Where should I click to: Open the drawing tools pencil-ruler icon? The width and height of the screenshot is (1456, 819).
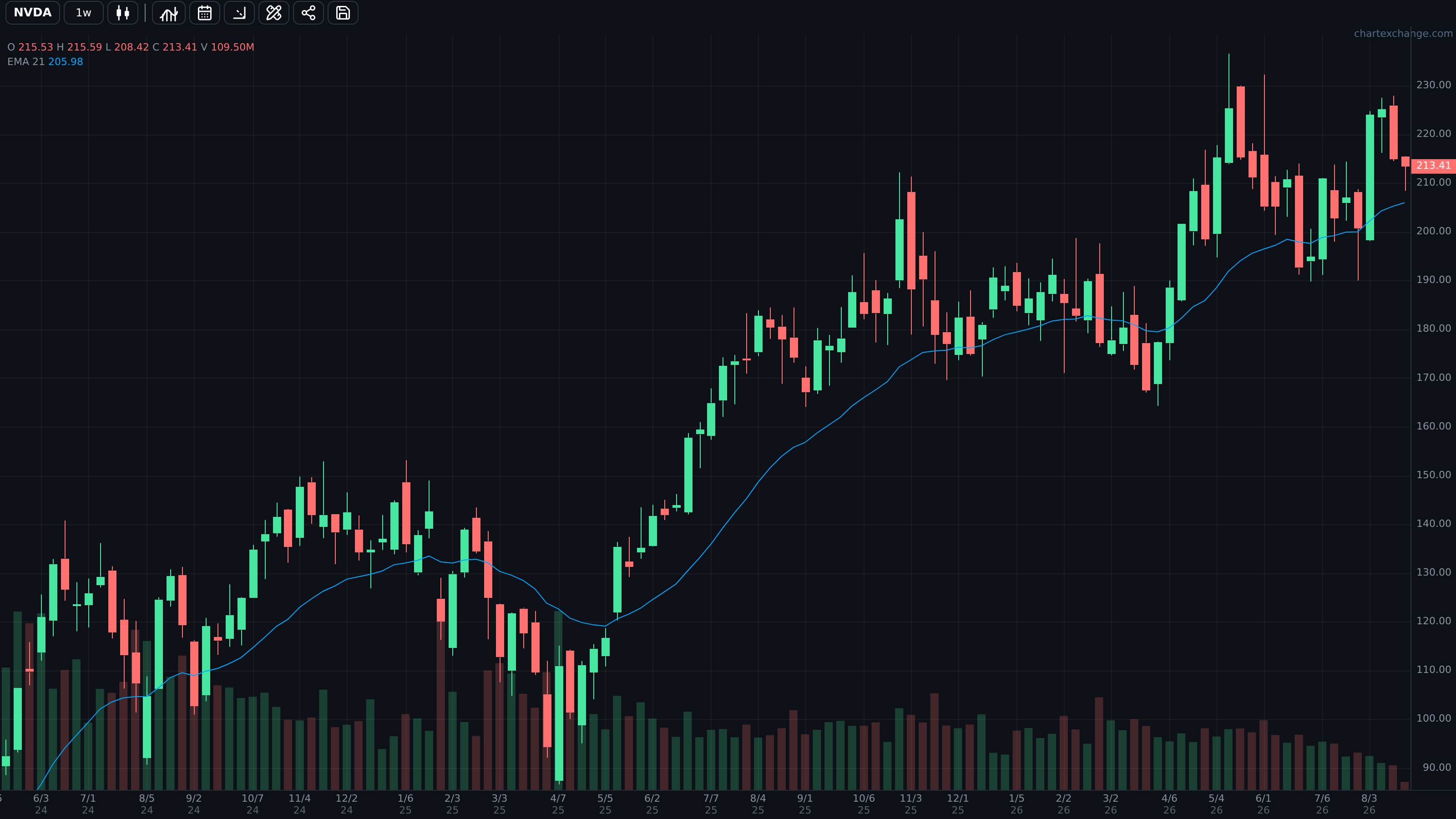(x=273, y=12)
